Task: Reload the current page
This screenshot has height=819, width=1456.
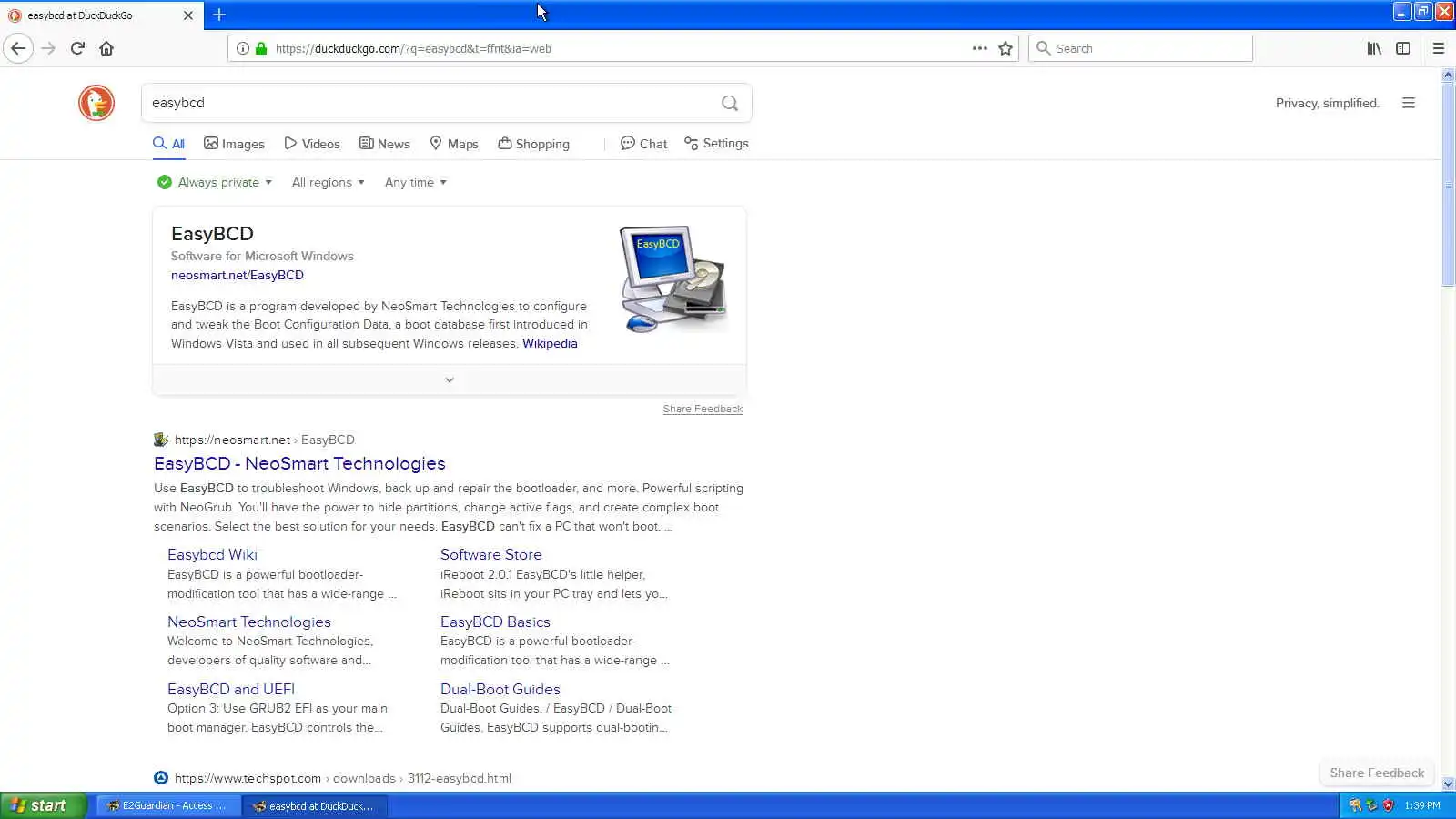Action: click(77, 48)
